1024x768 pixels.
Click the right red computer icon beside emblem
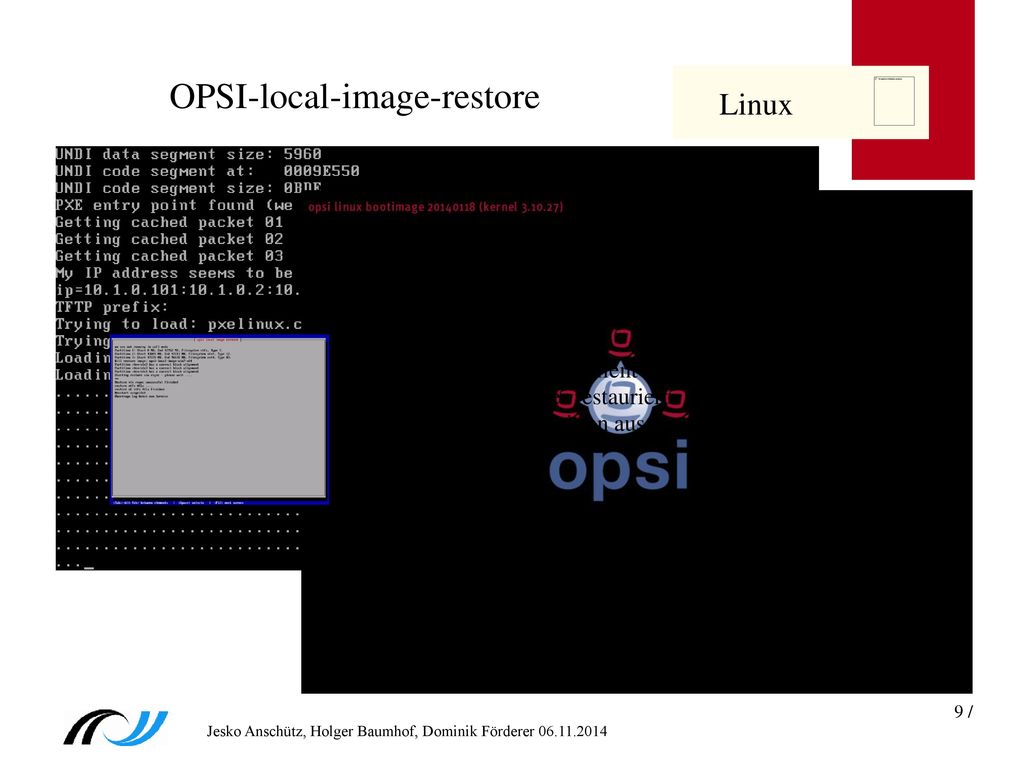pos(675,403)
